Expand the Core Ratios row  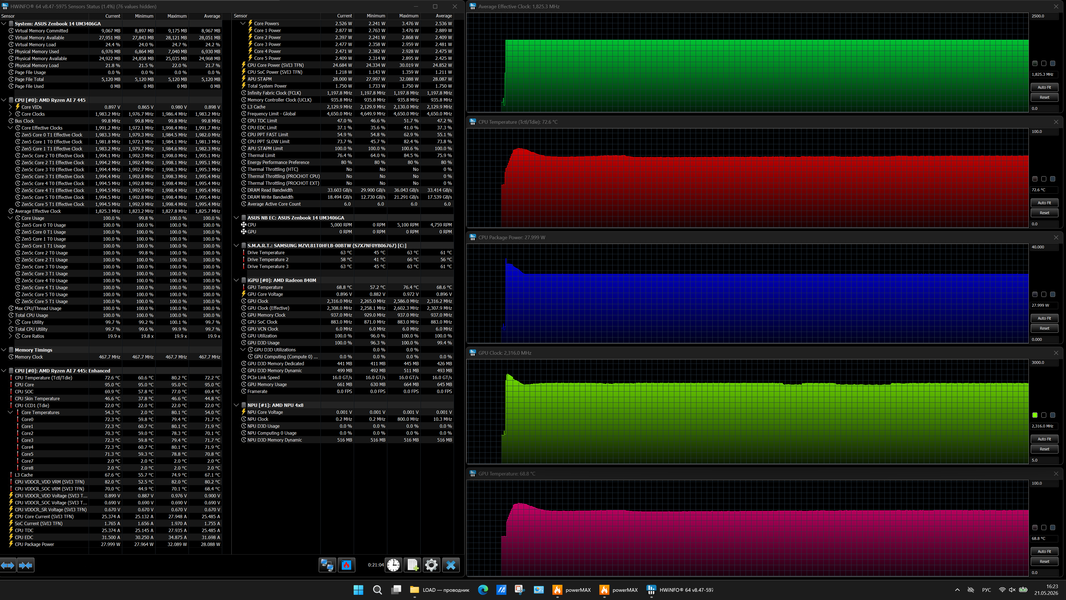[x=10, y=336]
